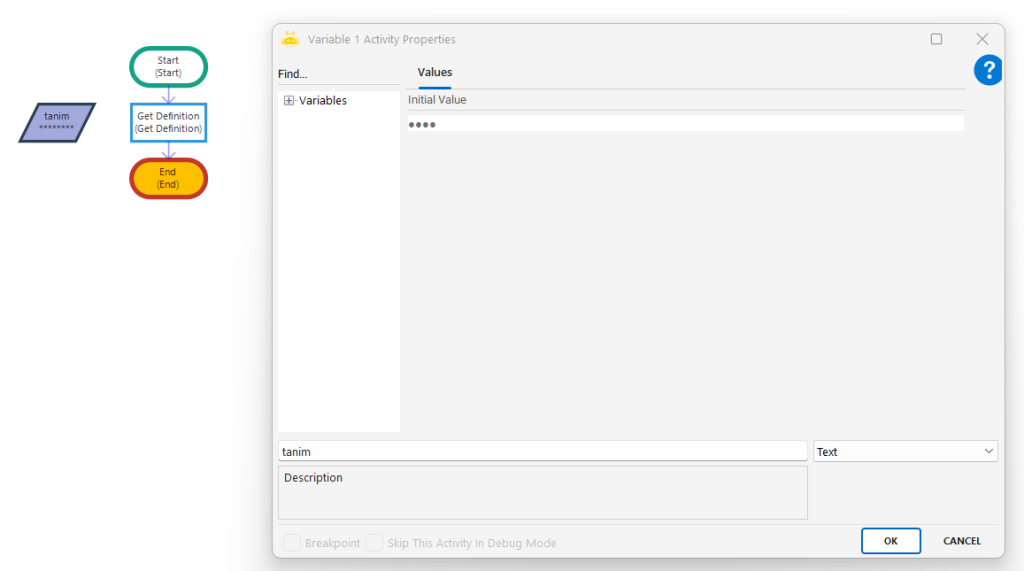Screen dimensions: 1024x571
Task: Select the Start node in the flowchart
Action: [x=168, y=67]
